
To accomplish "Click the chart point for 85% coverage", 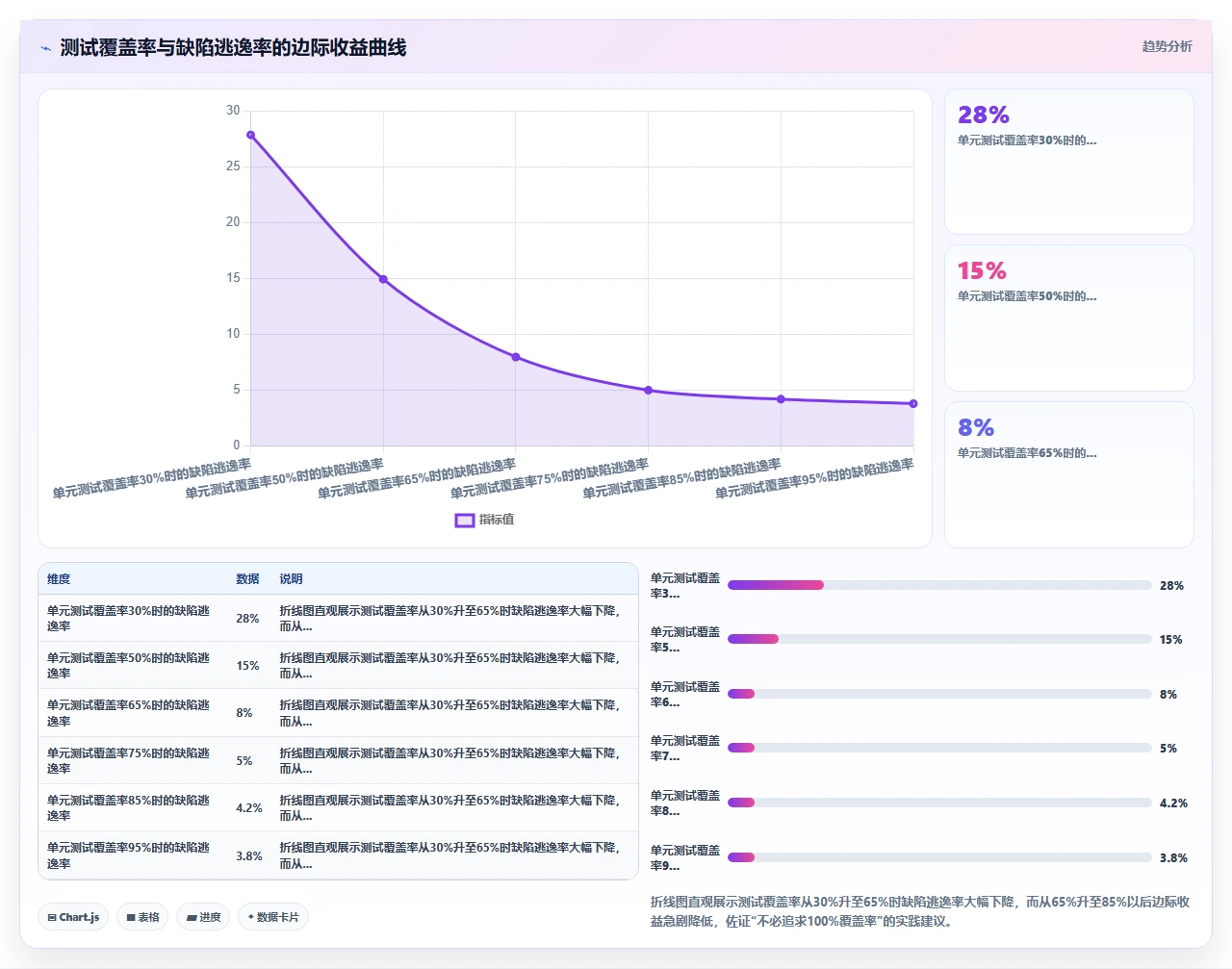I will pos(781,399).
